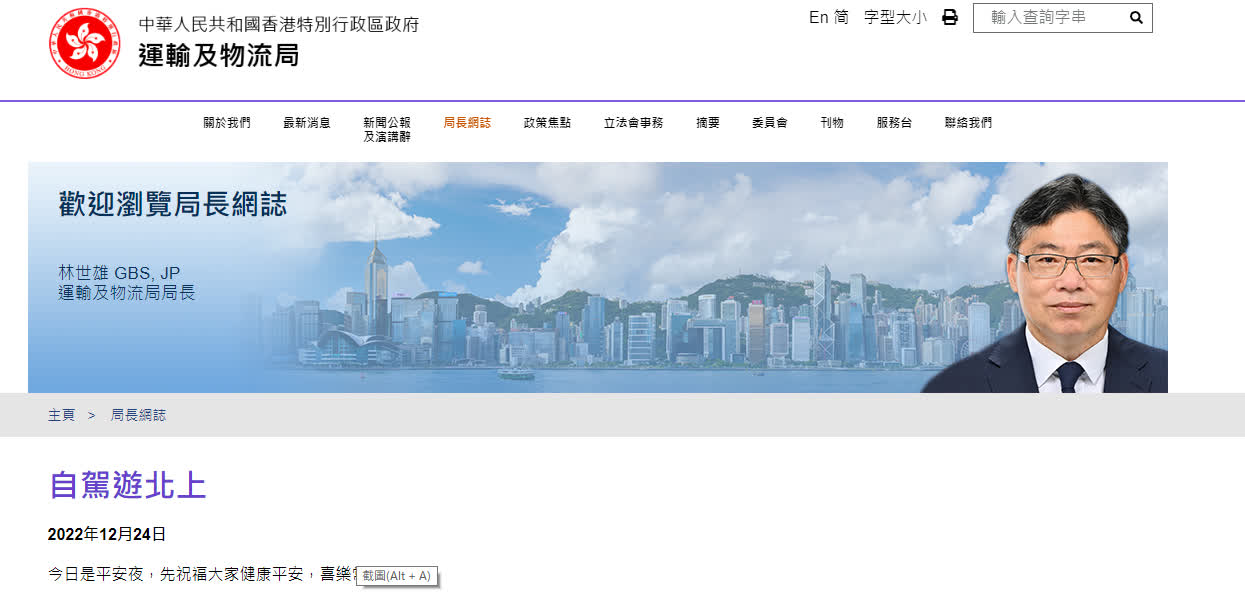
Task: Open the 字型大小 font size option
Action: 895,17
